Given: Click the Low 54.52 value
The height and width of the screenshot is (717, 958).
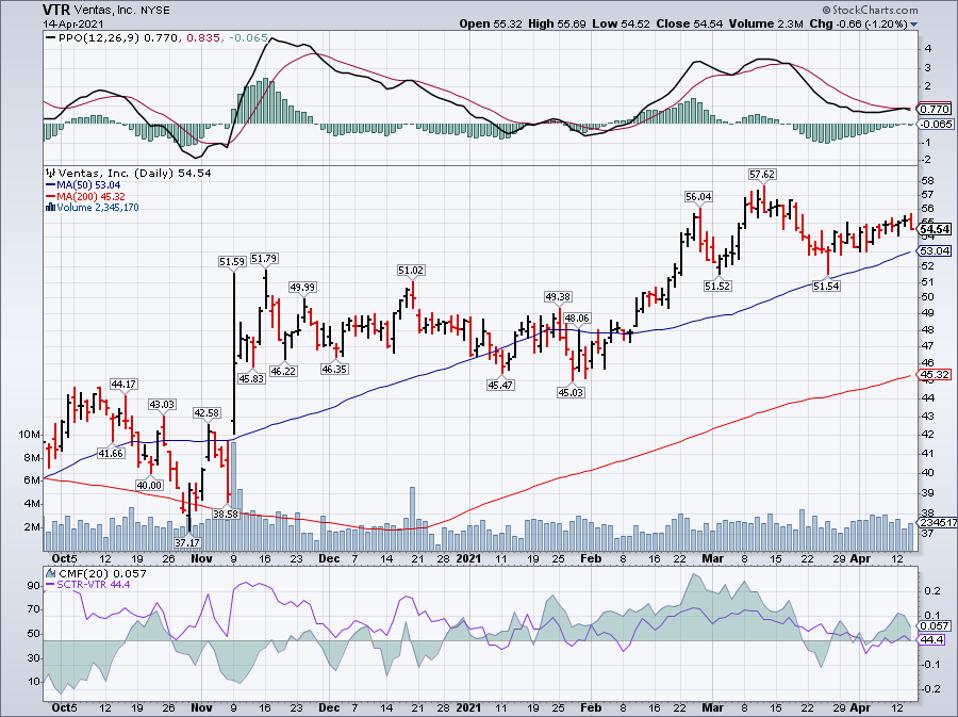Looking at the screenshot, I should [x=621, y=24].
